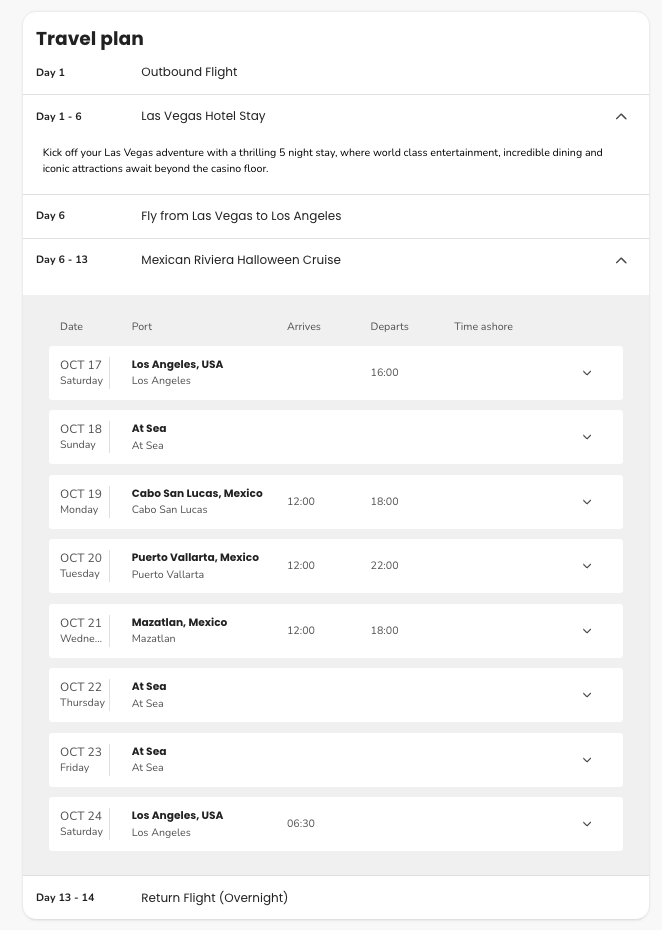Click the Date column header
Screen dimensions: 662x930
[x=71, y=326]
